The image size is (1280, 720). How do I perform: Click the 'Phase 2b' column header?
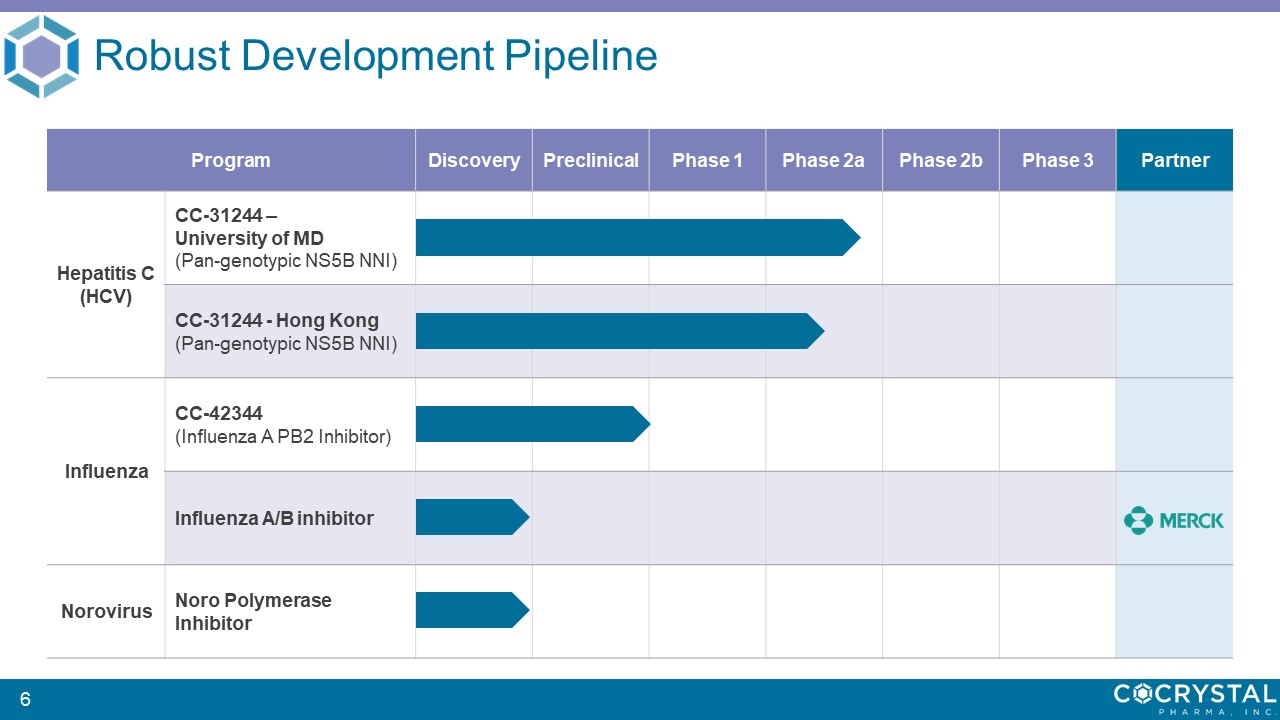tap(940, 160)
